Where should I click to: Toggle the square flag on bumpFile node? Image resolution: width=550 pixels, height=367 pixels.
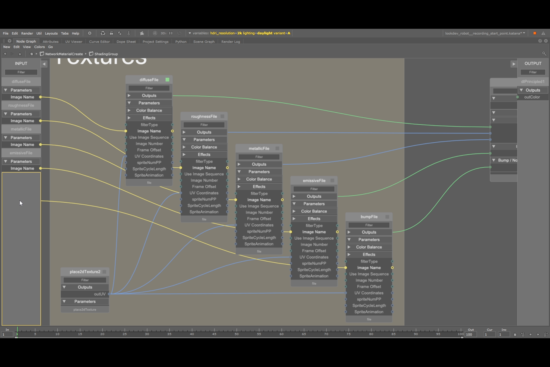(x=387, y=217)
